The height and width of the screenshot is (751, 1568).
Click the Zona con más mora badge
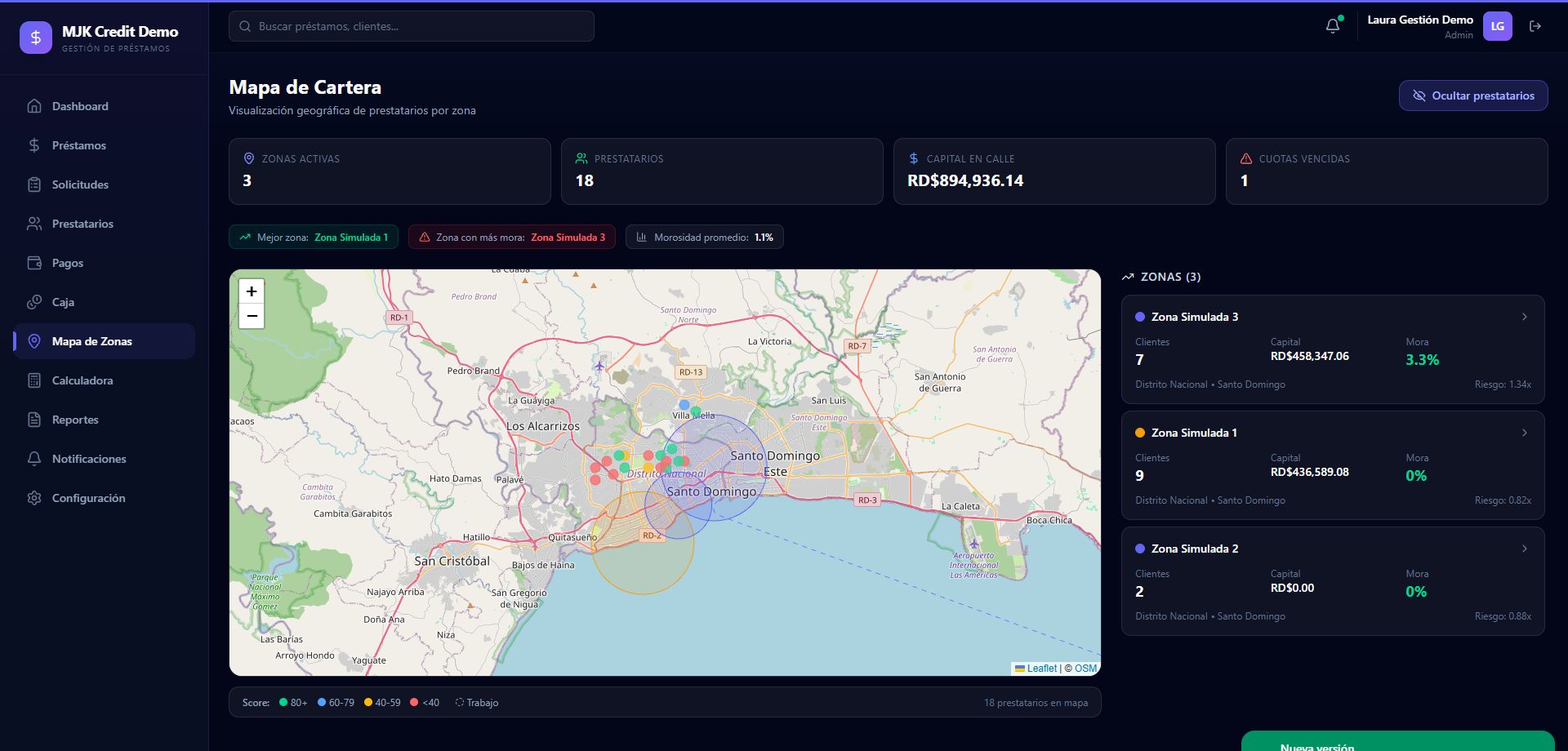click(512, 237)
